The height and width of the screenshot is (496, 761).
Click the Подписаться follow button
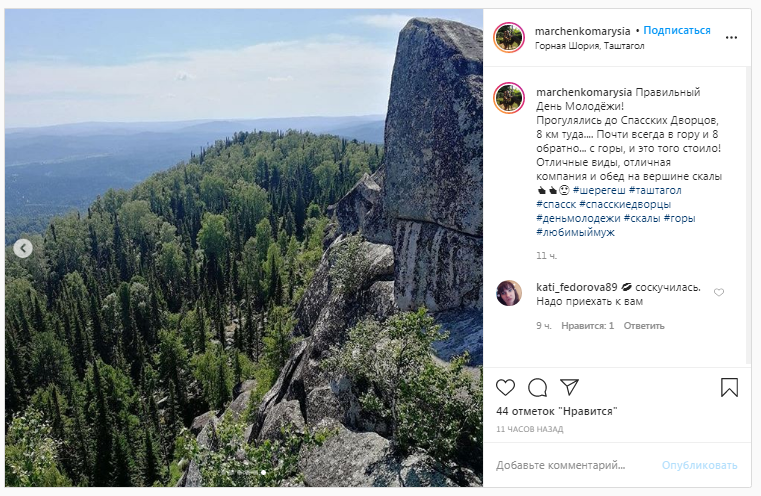pos(677,31)
